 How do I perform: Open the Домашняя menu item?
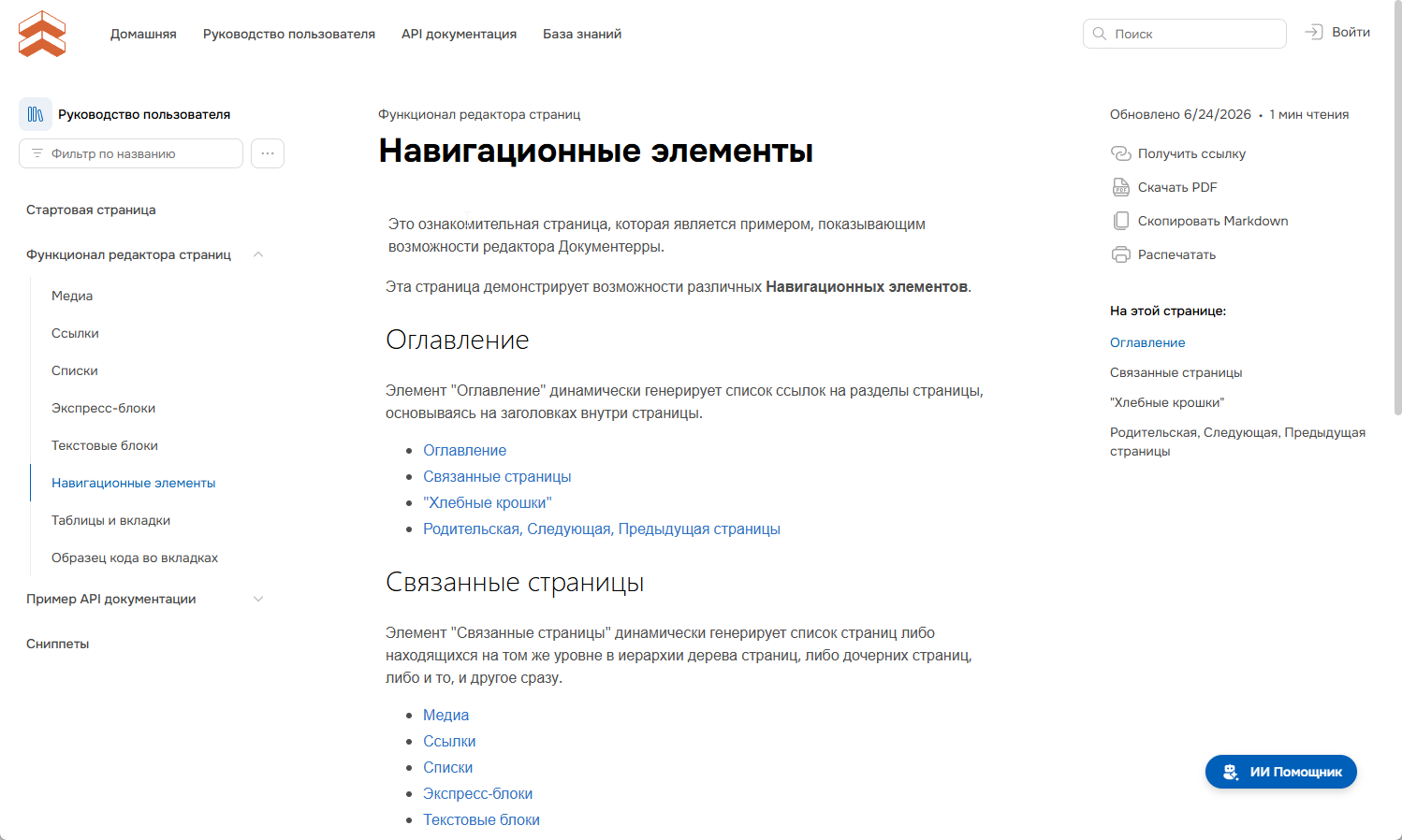click(143, 34)
